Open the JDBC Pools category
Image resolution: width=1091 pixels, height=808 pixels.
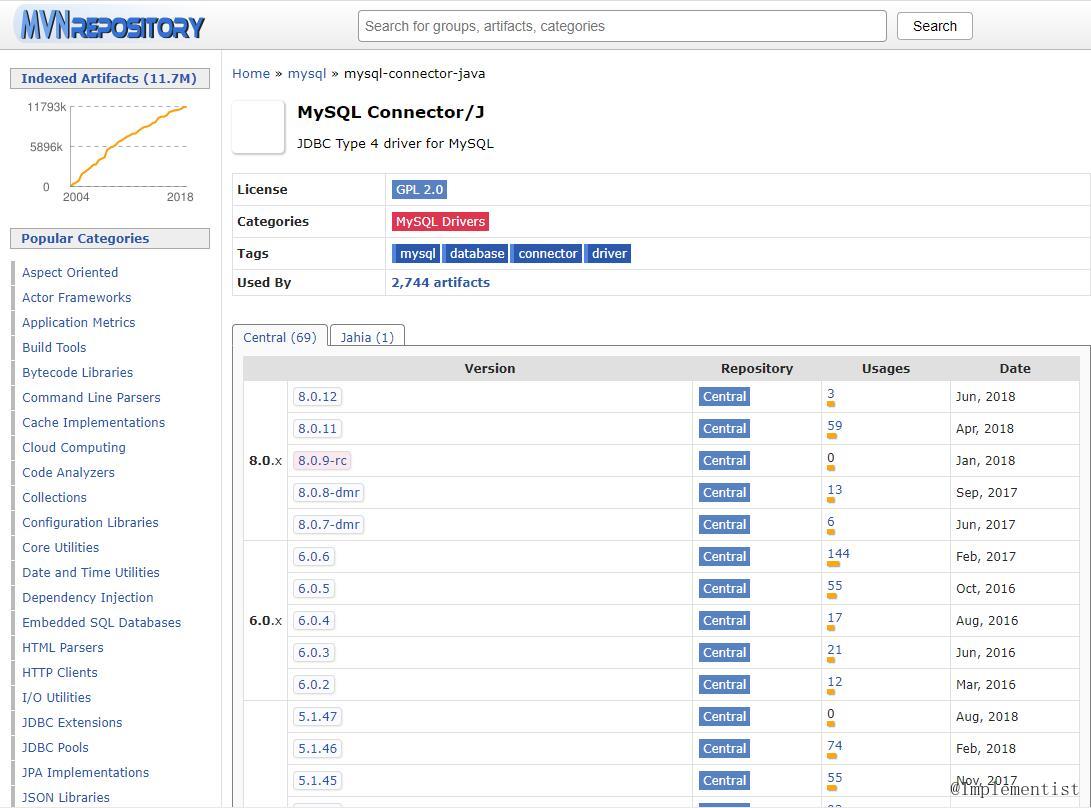(56, 748)
